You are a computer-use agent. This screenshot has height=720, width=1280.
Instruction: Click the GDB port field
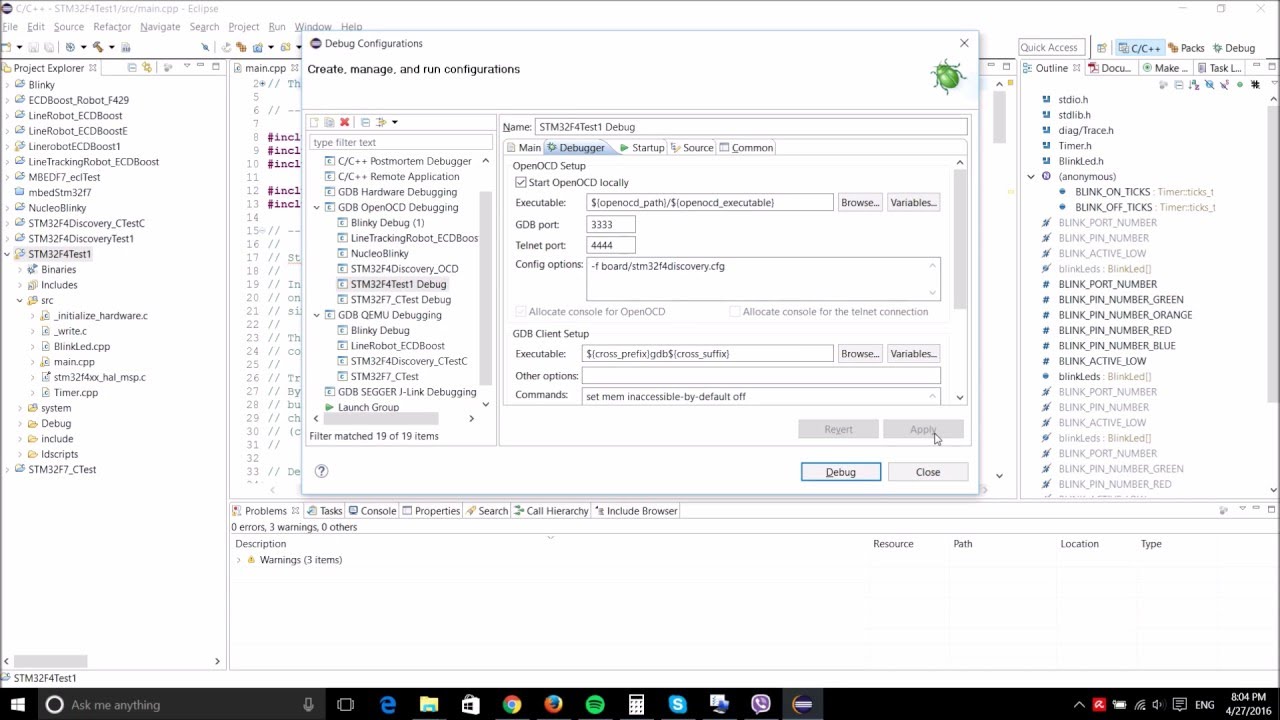[x=611, y=225]
